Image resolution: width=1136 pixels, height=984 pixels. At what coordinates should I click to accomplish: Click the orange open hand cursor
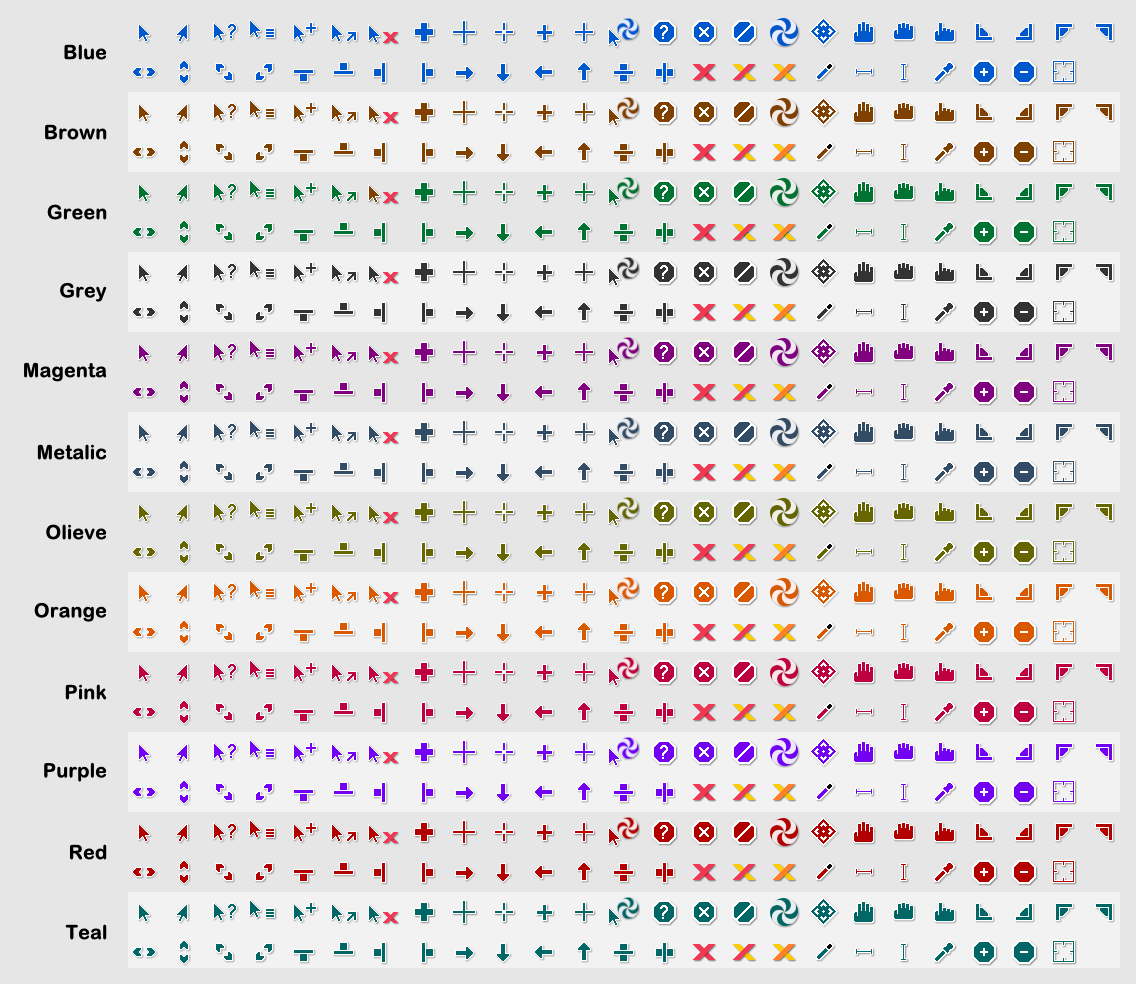pos(864,593)
